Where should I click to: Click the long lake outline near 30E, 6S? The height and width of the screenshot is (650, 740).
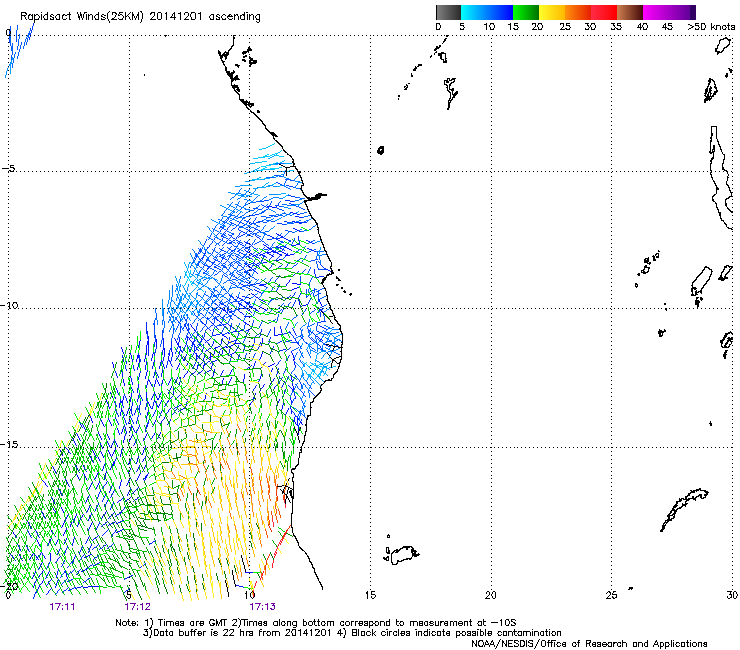721,178
